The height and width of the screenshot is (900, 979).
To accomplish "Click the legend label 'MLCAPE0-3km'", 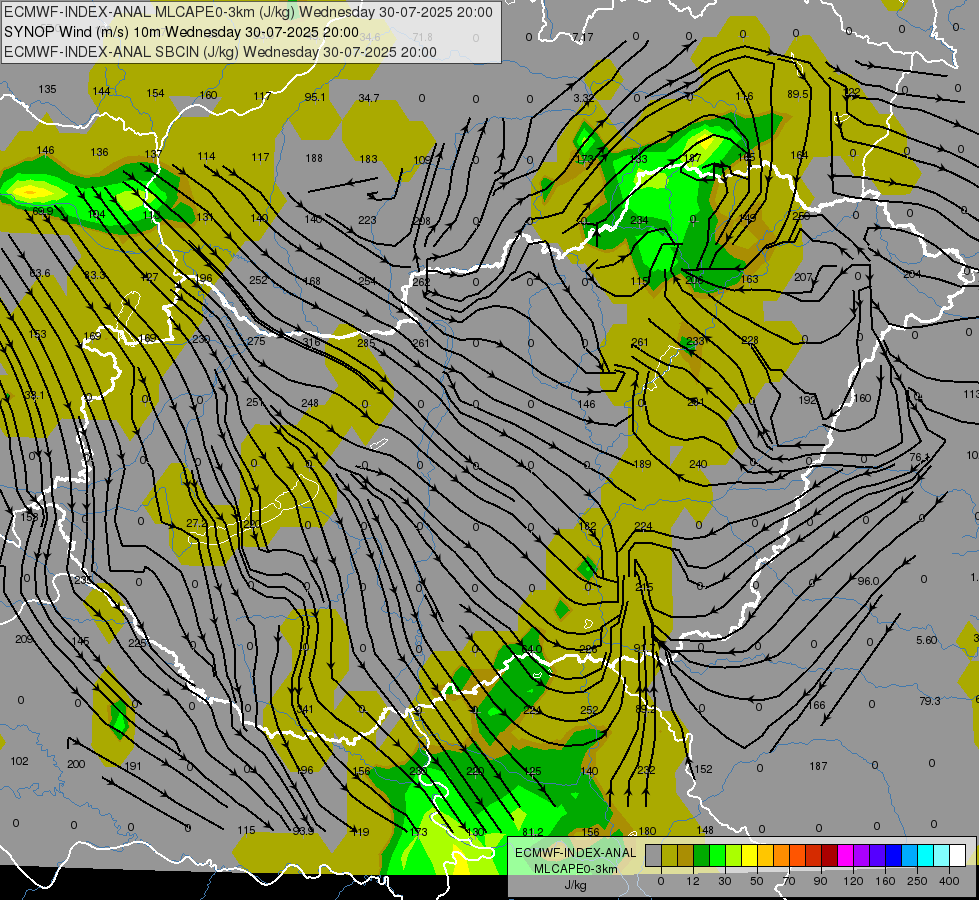I will [x=576, y=869].
